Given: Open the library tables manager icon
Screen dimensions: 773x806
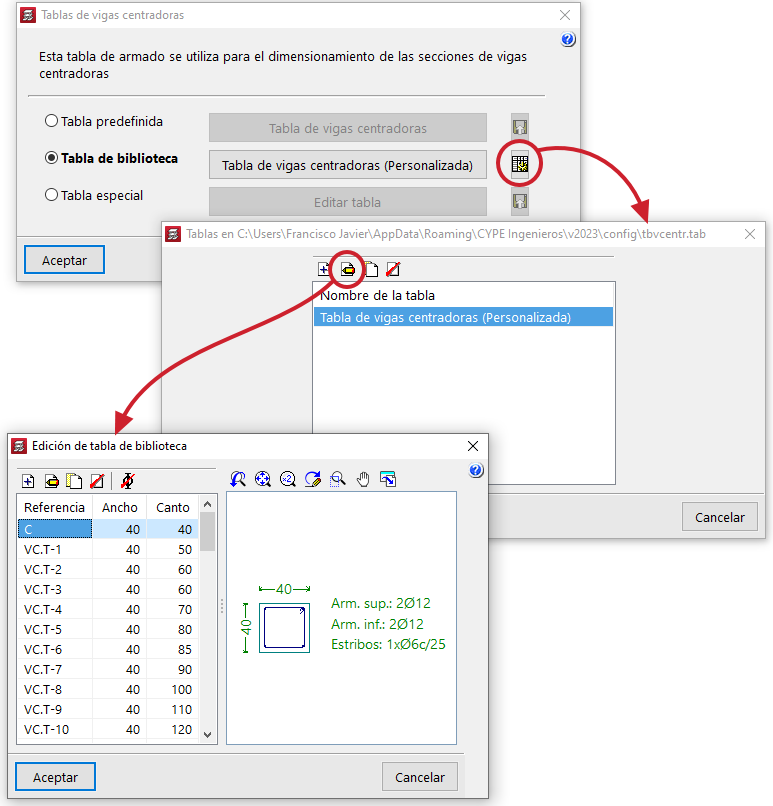Looking at the screenshot, I should pos(519,164).
